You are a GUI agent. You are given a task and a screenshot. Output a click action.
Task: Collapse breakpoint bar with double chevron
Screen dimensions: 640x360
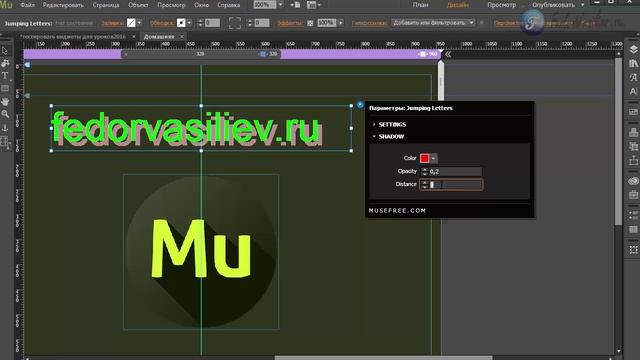click(448, 54)
